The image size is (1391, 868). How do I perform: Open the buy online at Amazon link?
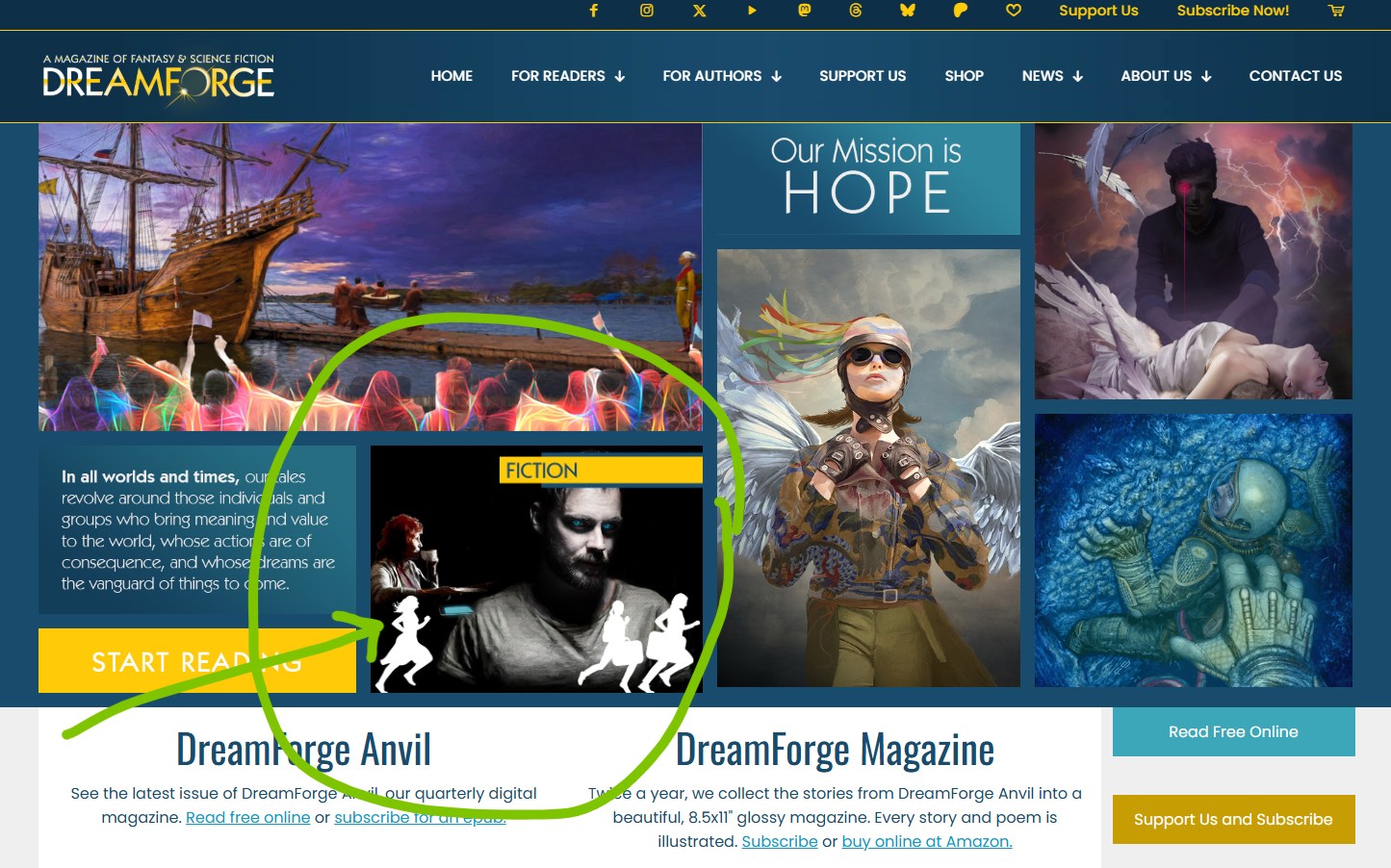[x=926, y=841]
